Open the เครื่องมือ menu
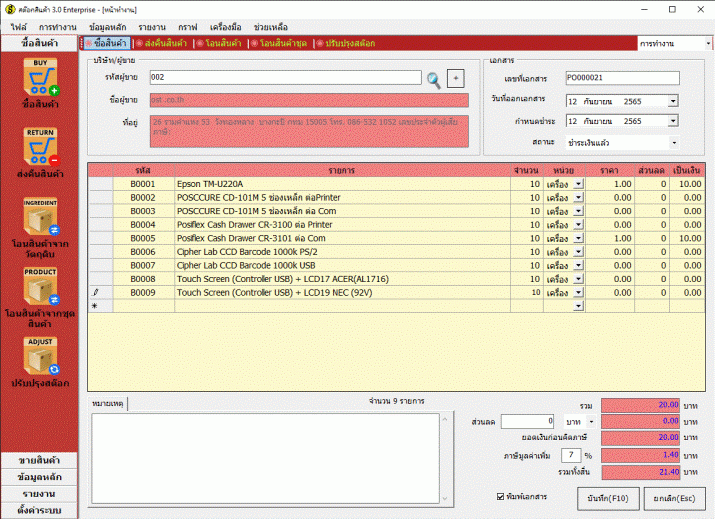This screenshot has width=715, height=519. [x=225, y=27]
